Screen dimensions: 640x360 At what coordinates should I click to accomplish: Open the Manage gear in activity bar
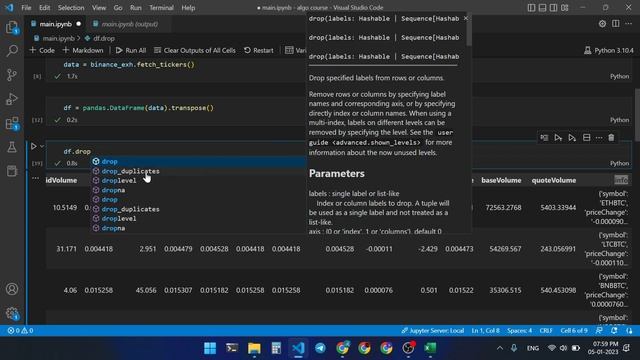coord(12,313)
